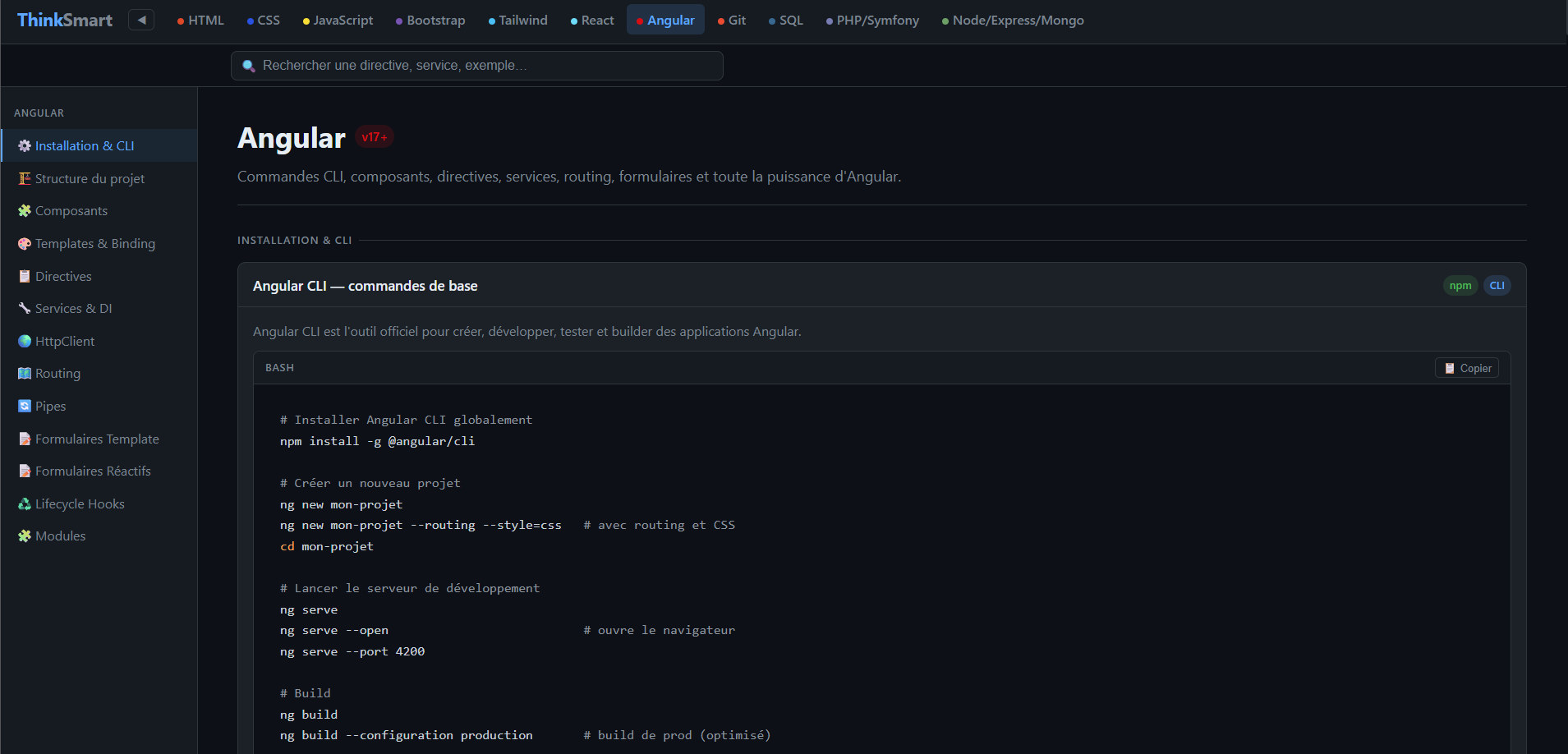Click the "# ouvre le navigateur" comment

point(660,631)
